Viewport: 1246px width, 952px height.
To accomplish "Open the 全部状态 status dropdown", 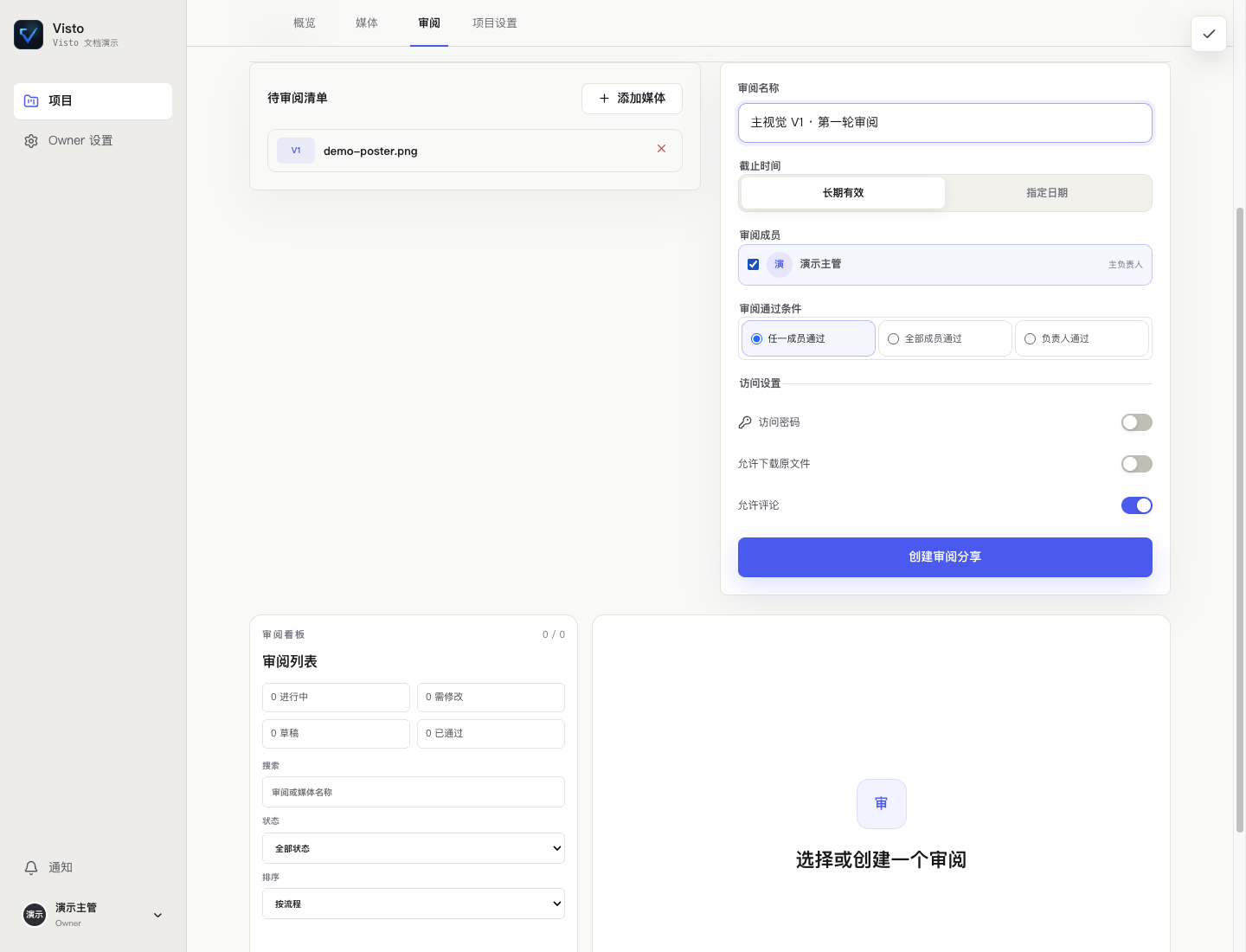I will click(414, 848).
